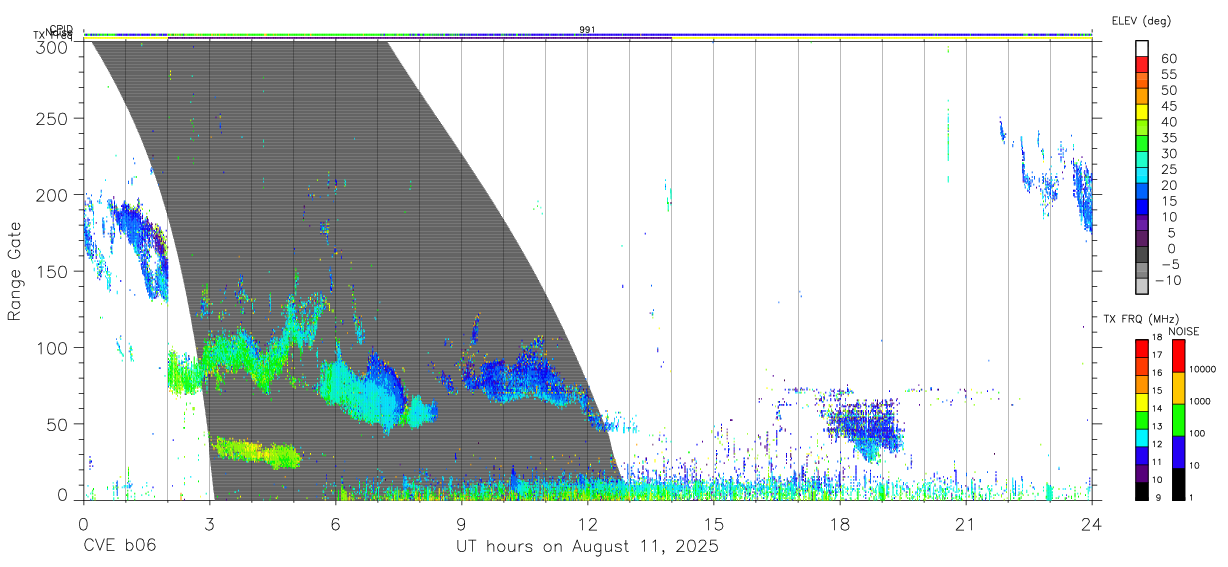Click the TX FRQ legend label '18'

point(1156,337)
